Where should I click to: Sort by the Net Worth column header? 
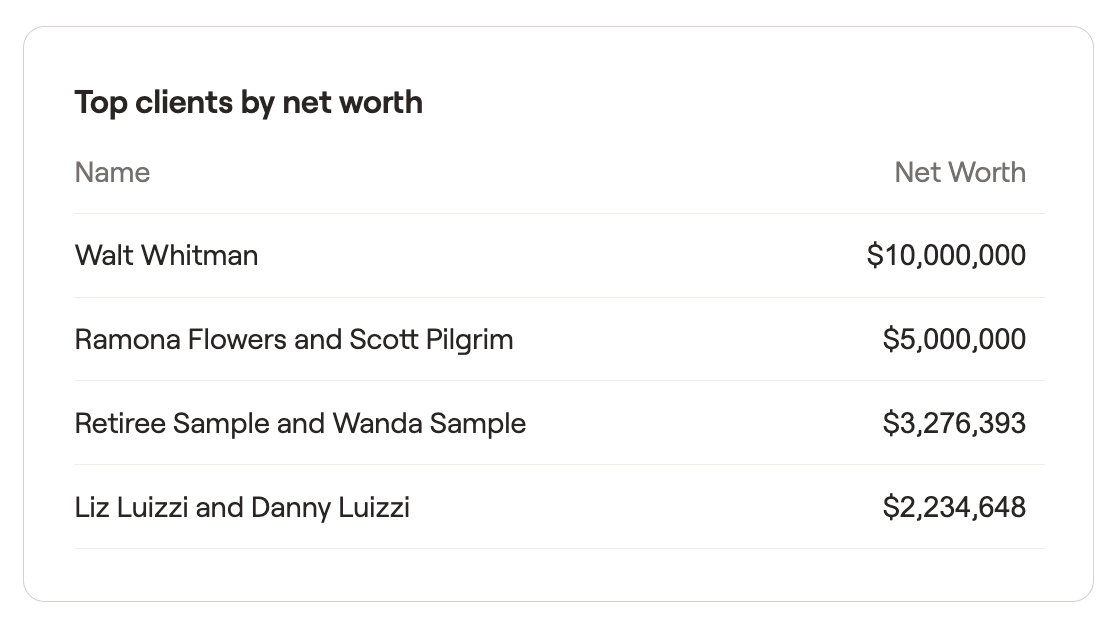(x=959, y=172)
